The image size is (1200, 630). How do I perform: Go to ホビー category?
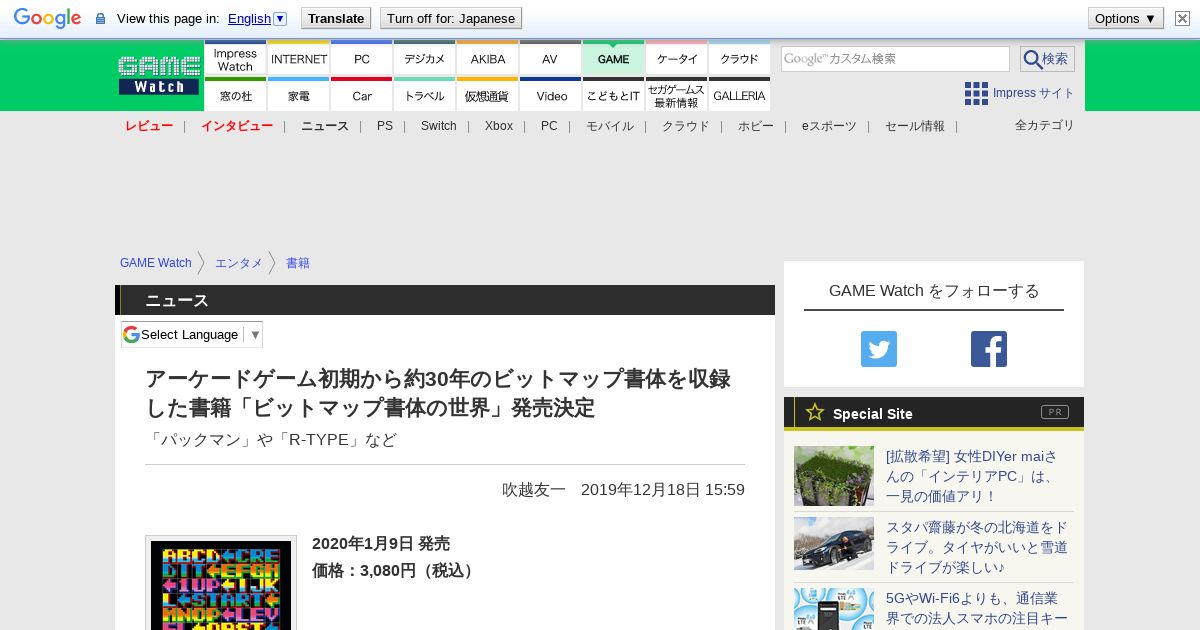(756, 126)
